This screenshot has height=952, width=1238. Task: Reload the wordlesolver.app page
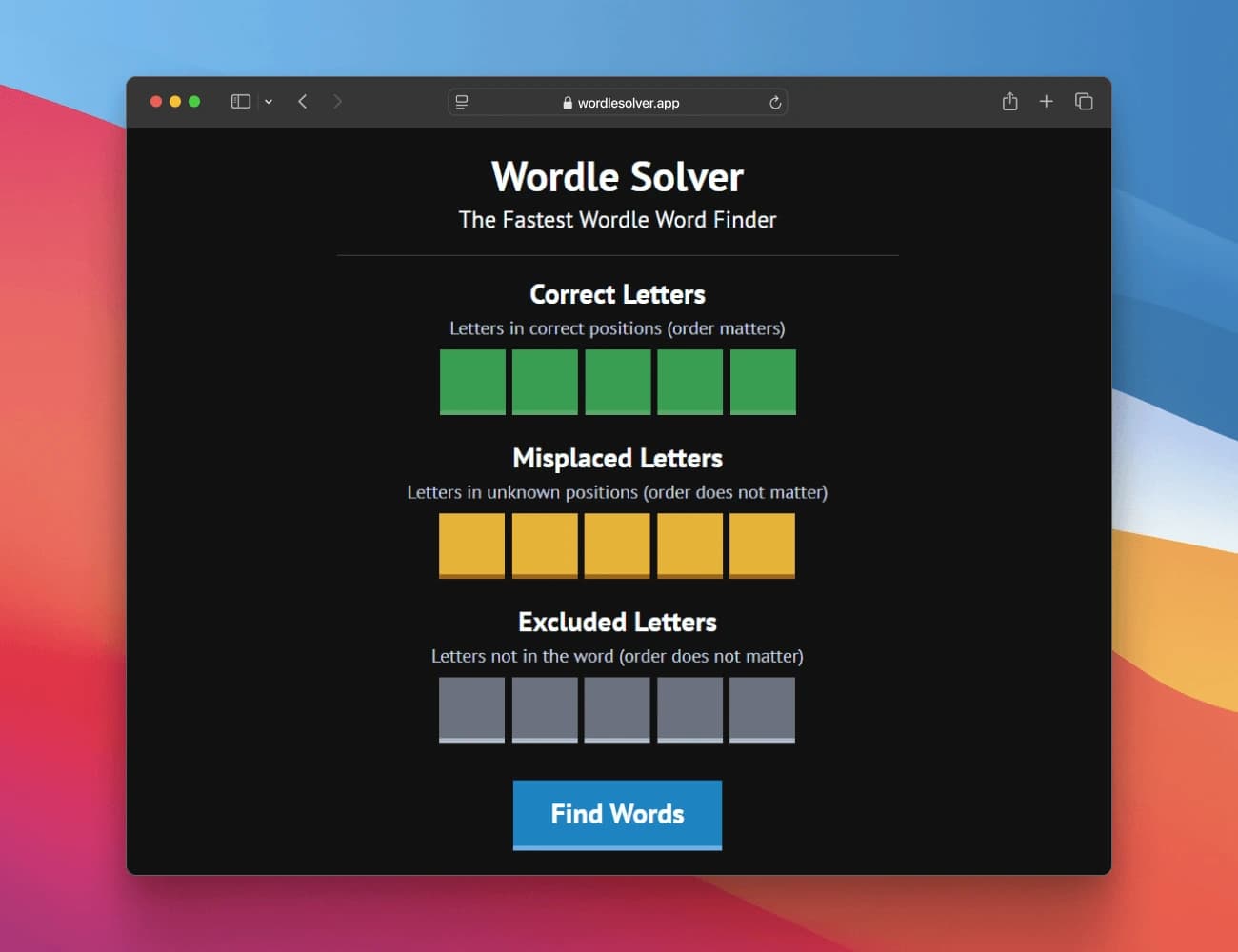coord(775,102)
